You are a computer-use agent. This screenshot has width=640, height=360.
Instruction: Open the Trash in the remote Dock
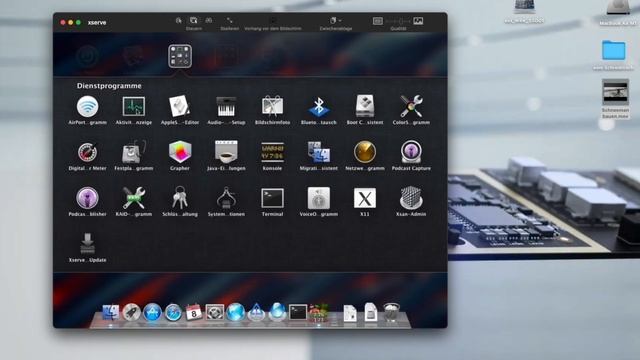391,313
